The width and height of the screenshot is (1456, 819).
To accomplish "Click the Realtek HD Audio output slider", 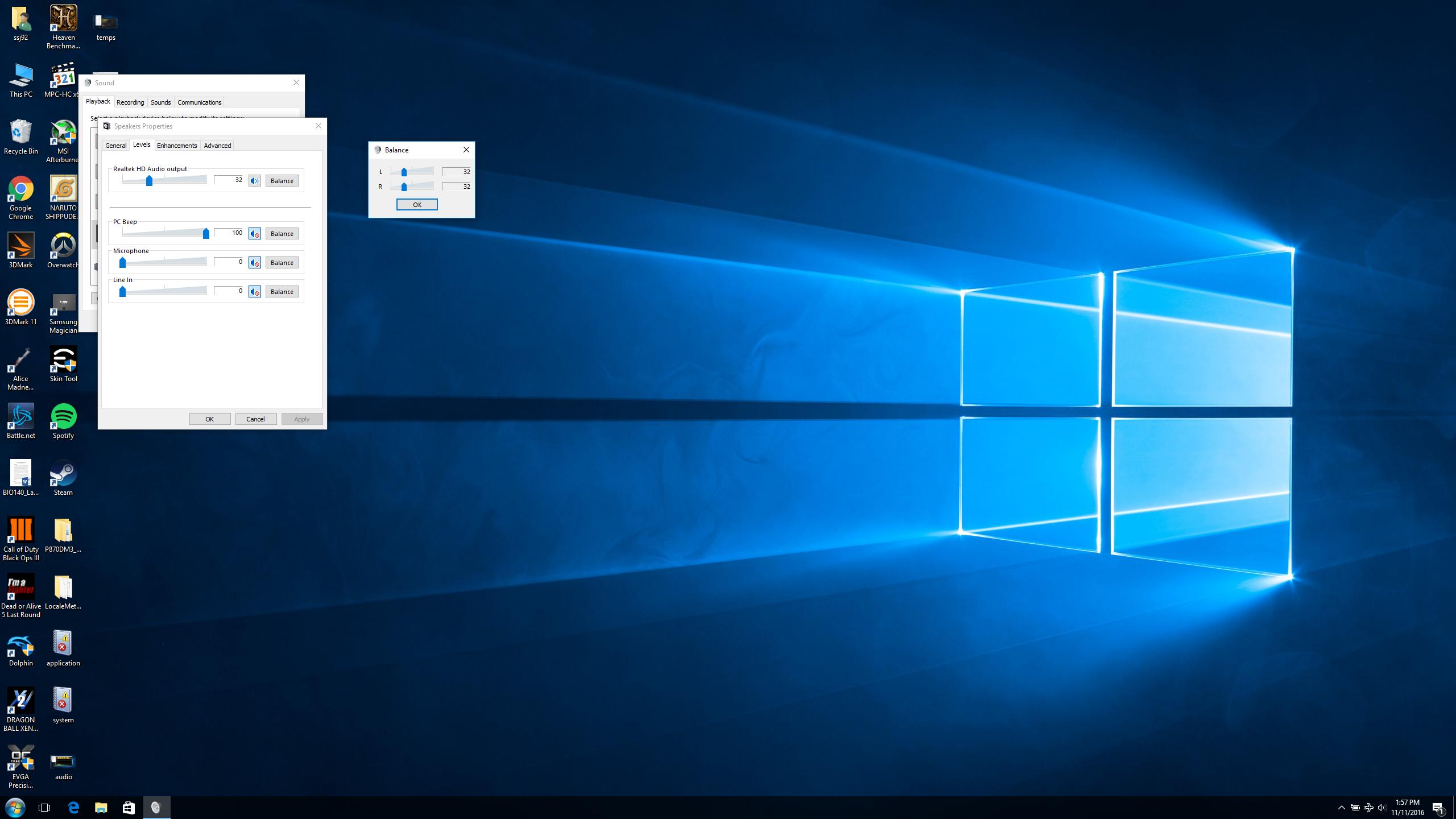I will coord(149,181).
